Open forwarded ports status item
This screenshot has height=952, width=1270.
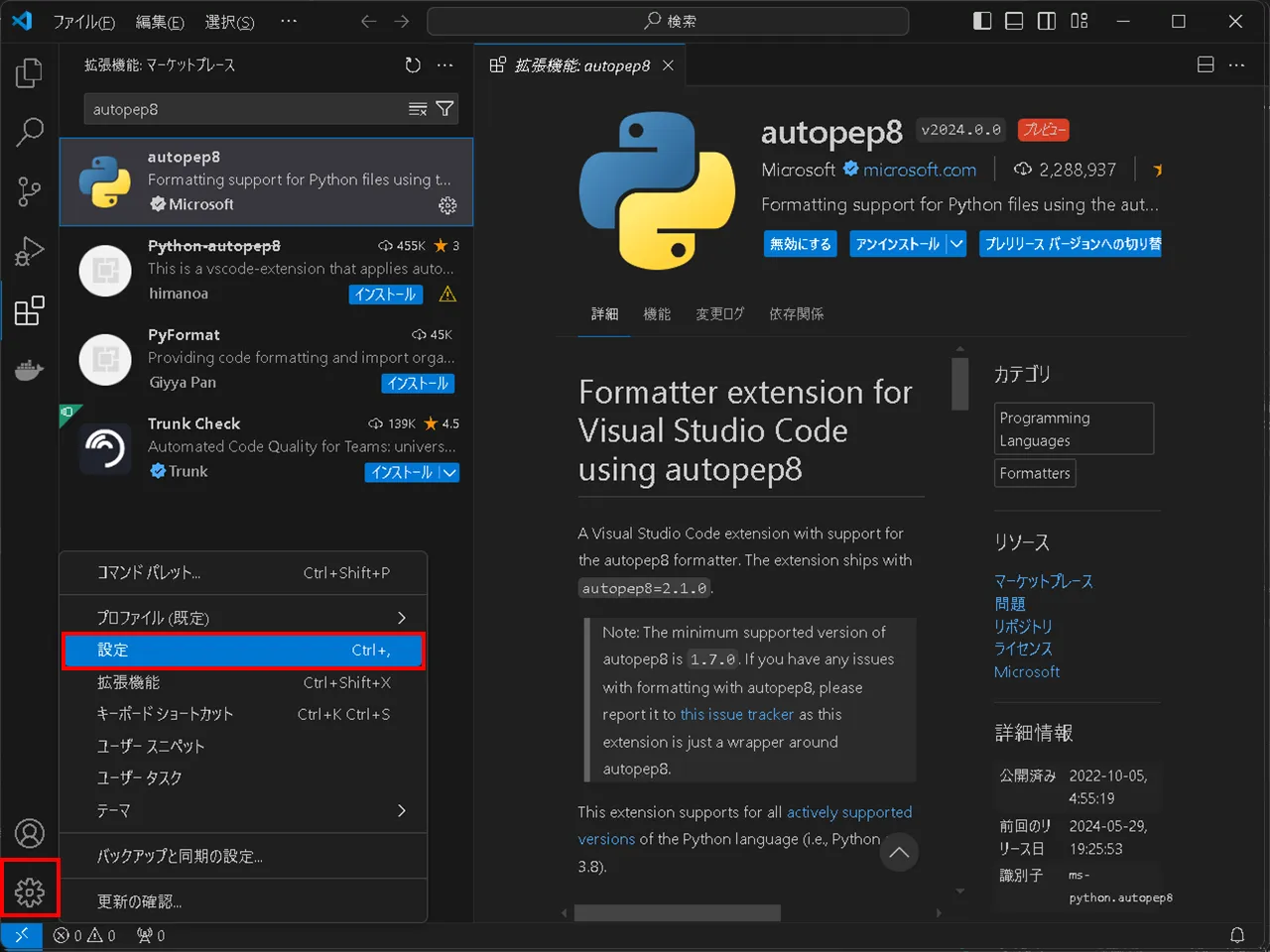(x=151, y=935)
